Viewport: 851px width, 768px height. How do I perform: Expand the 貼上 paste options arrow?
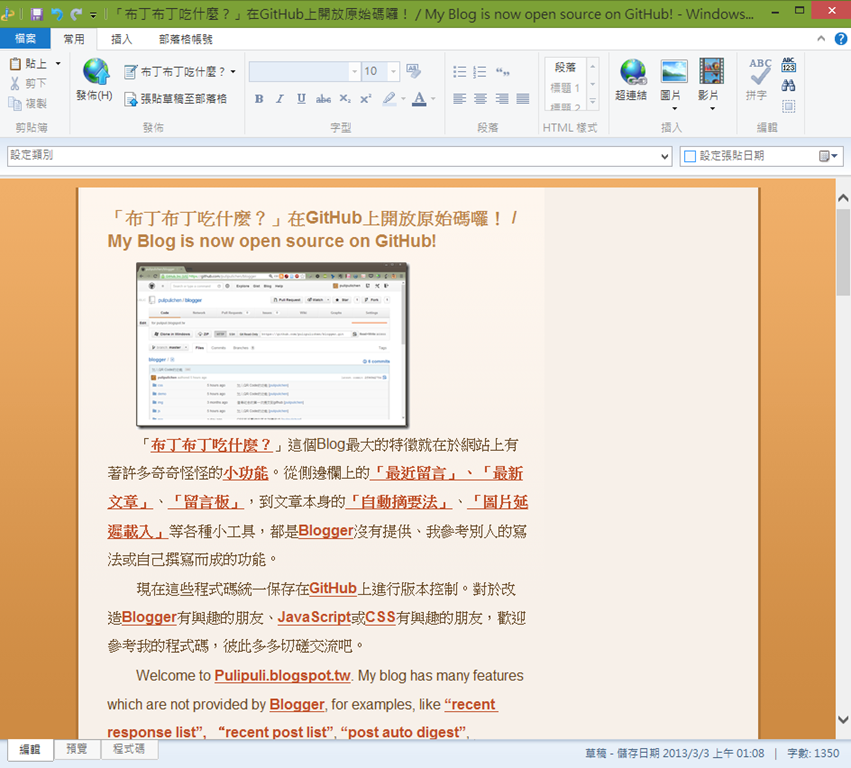click(58, 64)
